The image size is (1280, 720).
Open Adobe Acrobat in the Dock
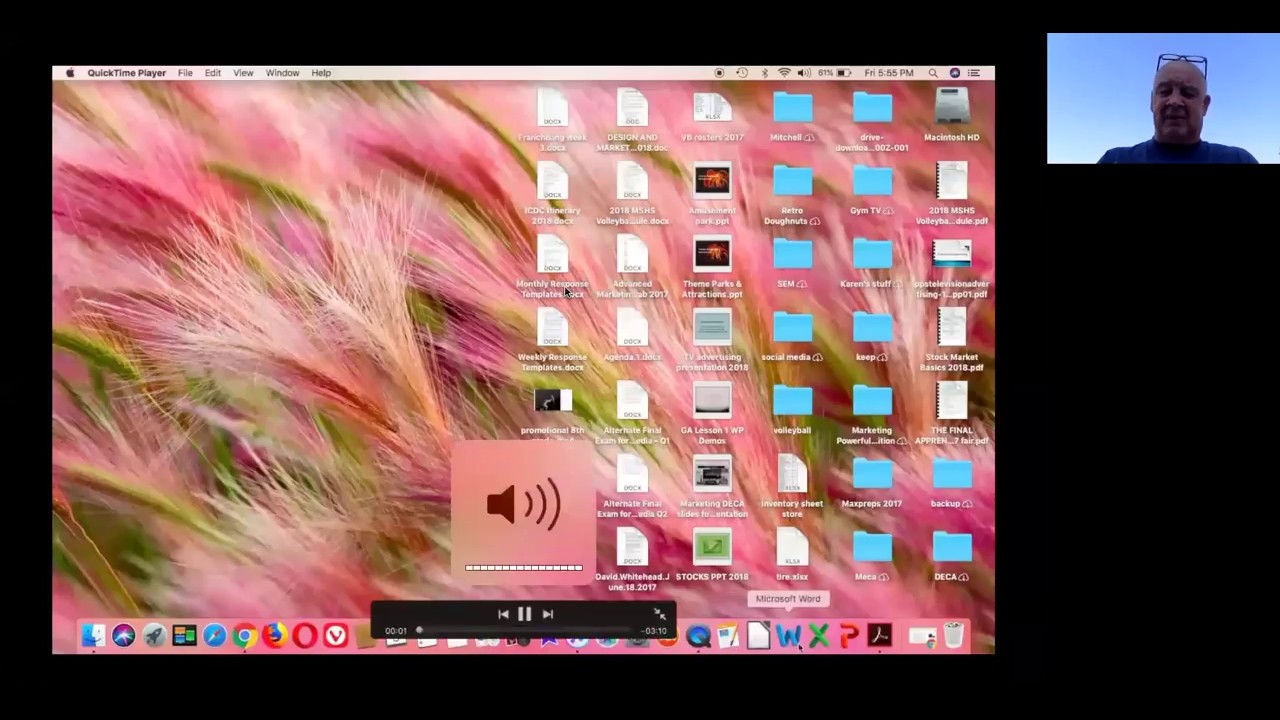[879, 636]
